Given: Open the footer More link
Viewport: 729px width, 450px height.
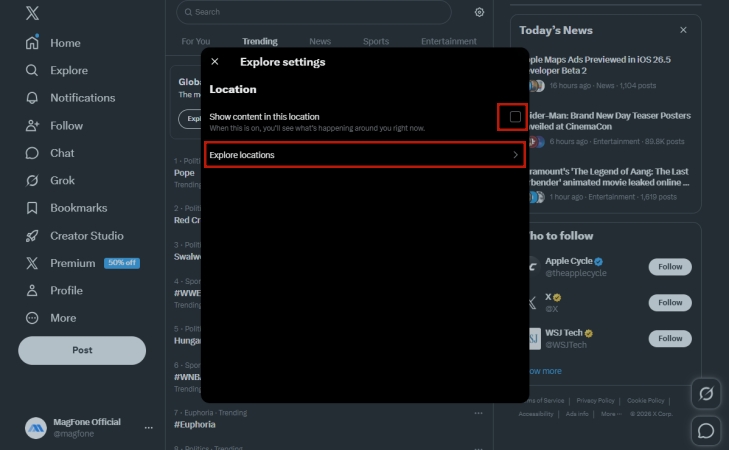Looking at the screenshot, I should (x=611, y=414).
